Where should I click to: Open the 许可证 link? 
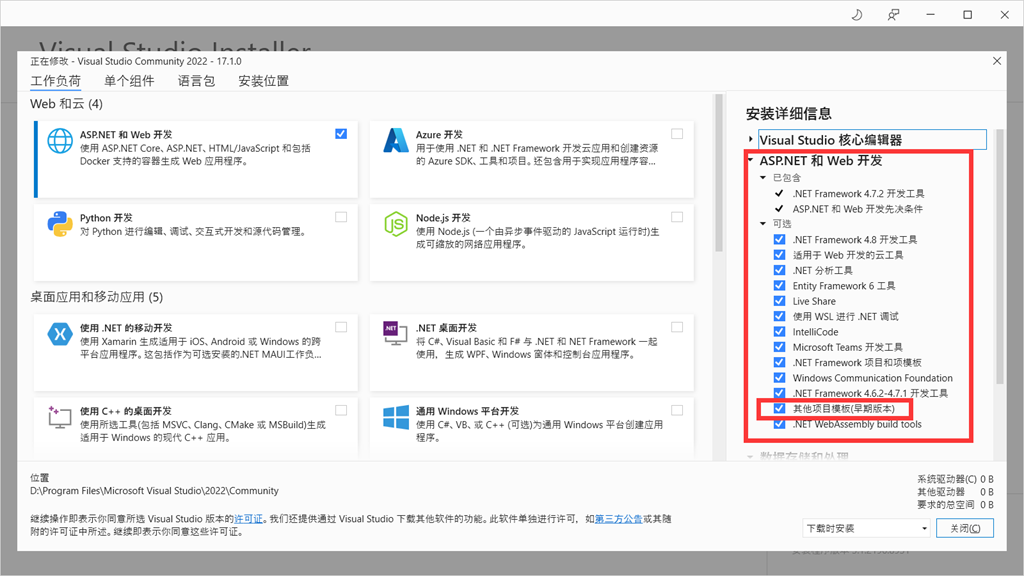pos(248,519)
